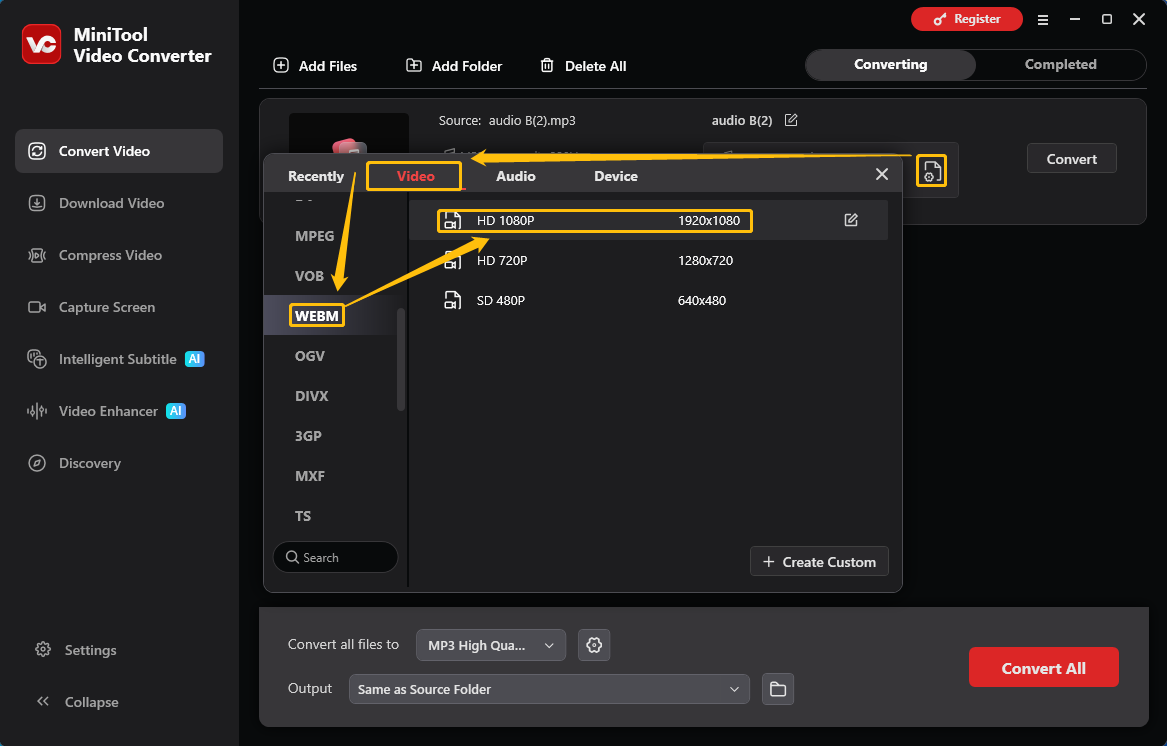Browse for output folder icon
The height and width of the screenshot is (746, 1167).
click(778, 689)
